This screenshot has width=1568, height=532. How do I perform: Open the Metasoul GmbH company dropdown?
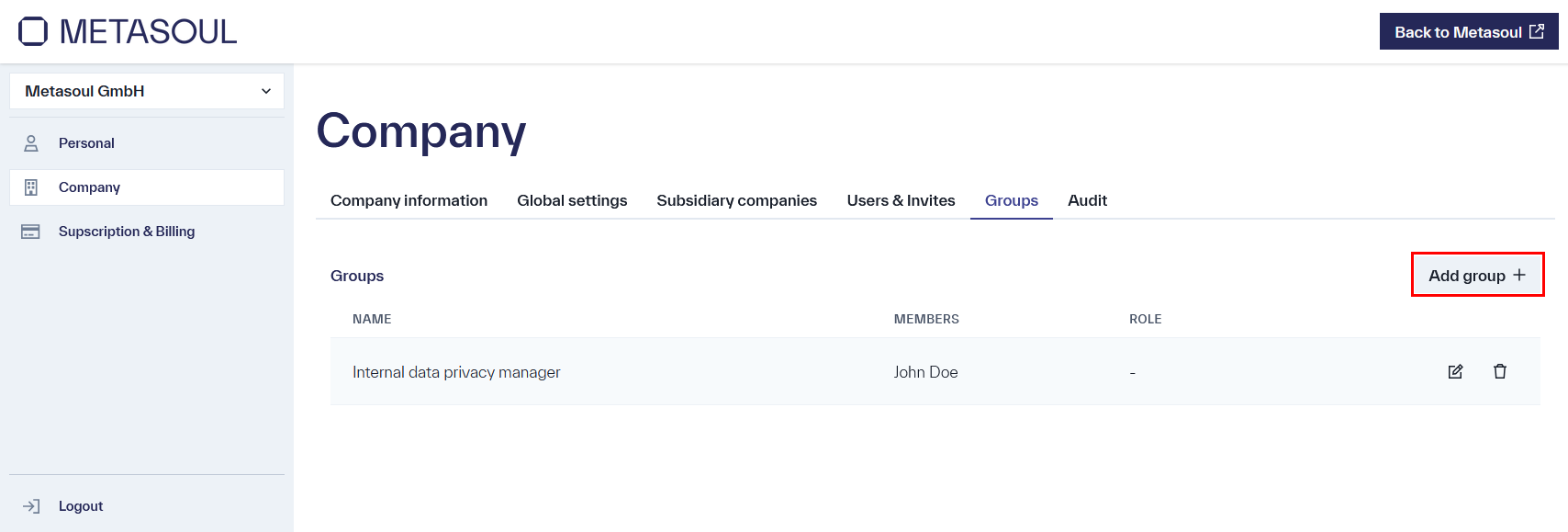click(x=147, y=91)
